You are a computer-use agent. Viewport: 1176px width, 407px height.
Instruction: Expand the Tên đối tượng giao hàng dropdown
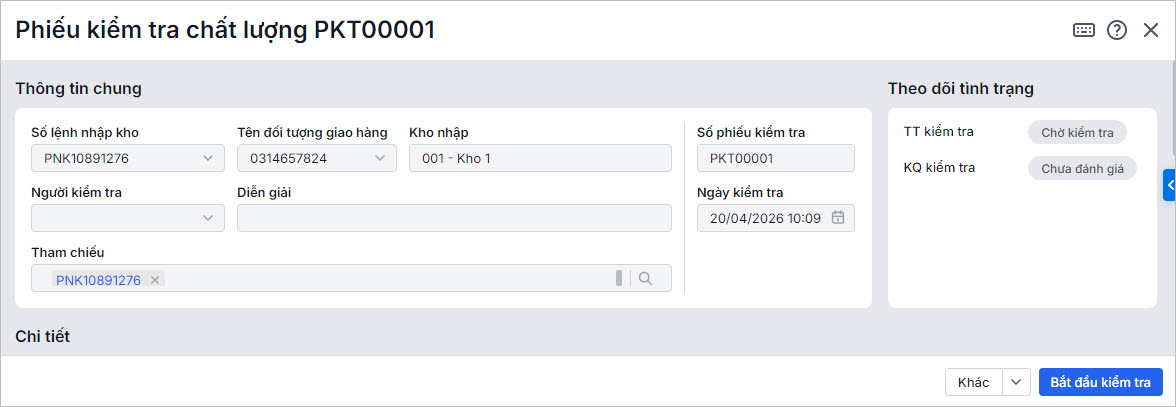click(380, 158)
